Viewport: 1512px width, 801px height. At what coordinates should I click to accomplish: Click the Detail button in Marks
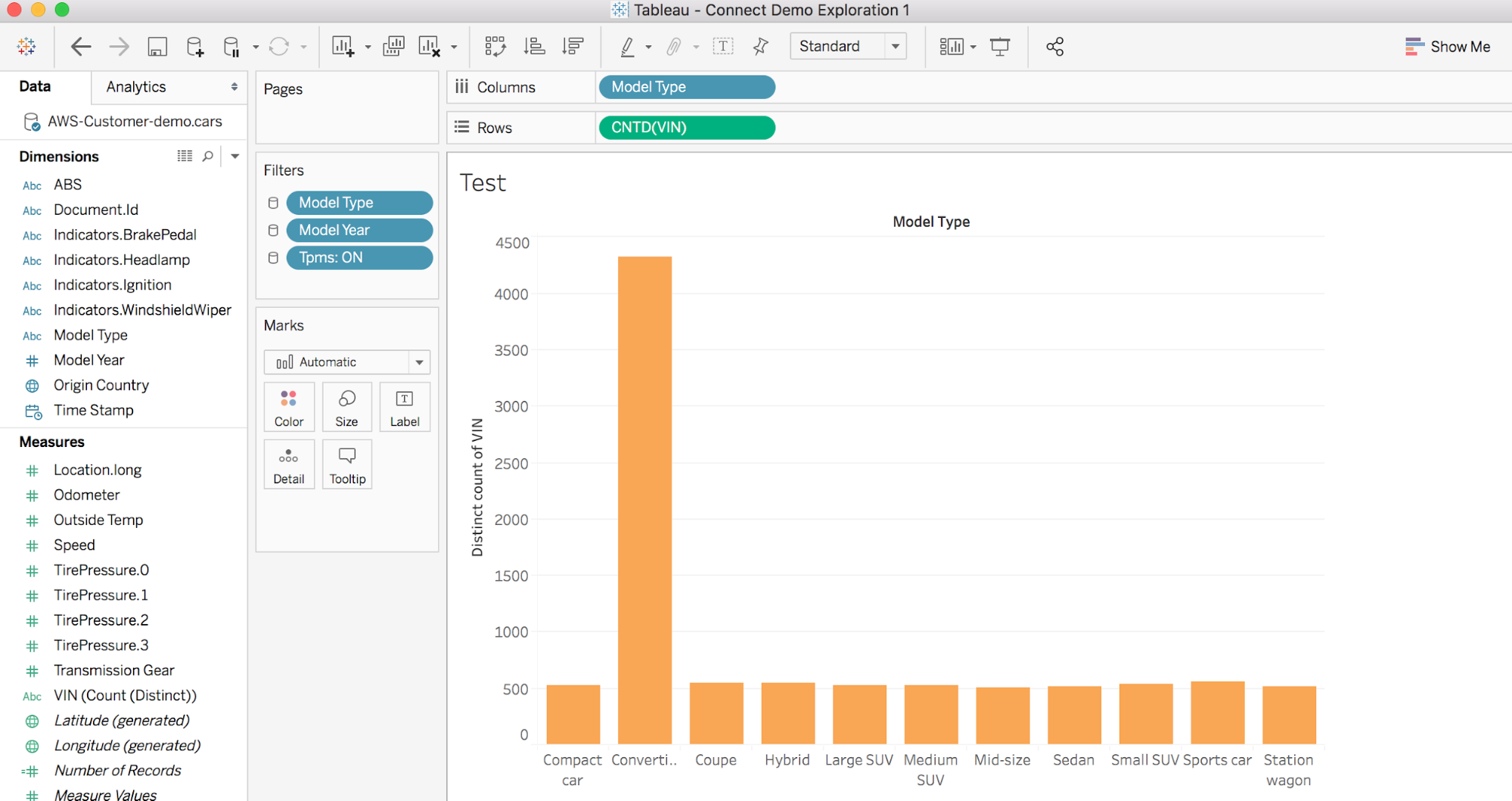288,464
